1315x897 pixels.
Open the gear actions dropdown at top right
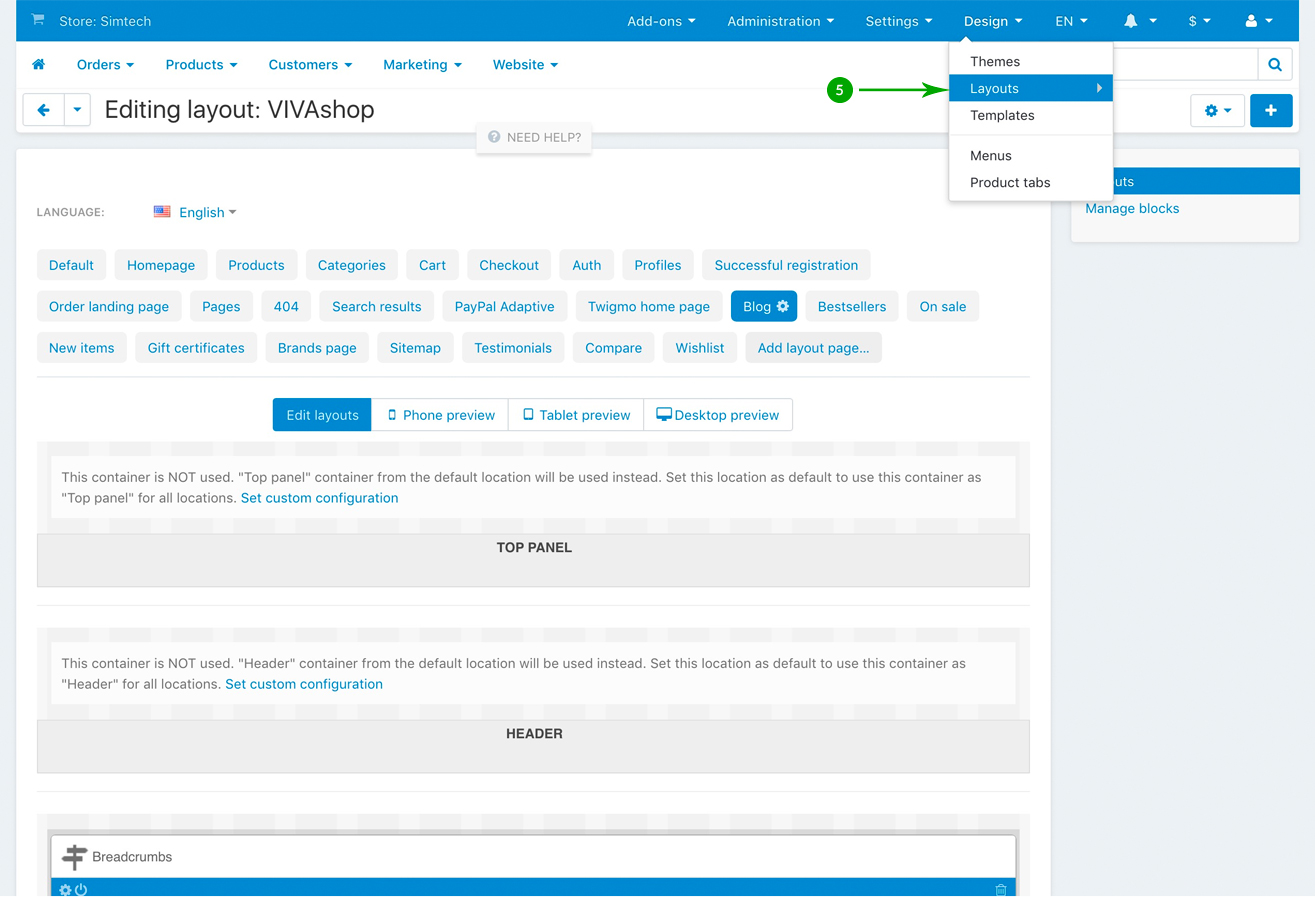click(x=1216, y=110)
